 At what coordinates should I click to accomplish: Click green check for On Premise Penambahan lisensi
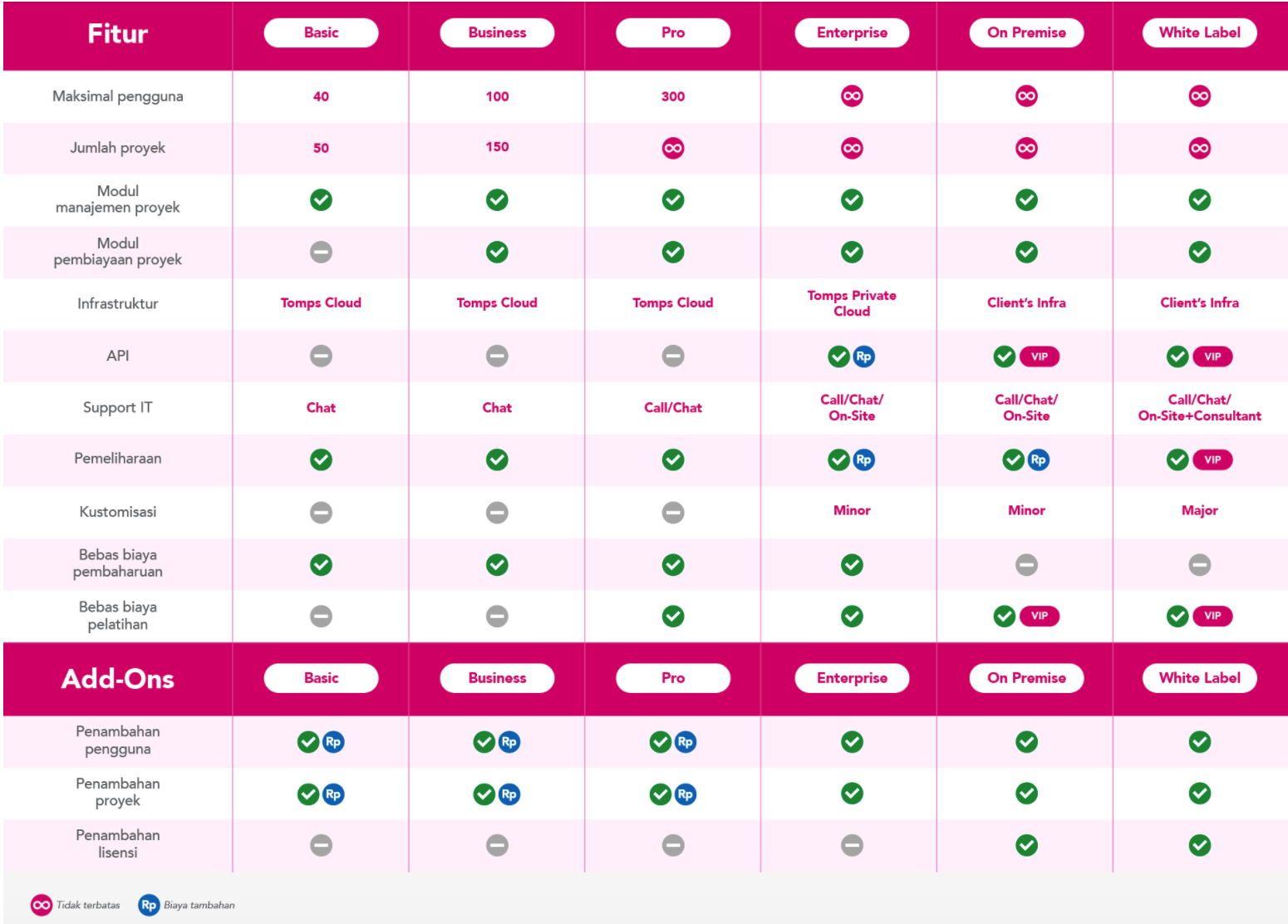click(1026, 845)
